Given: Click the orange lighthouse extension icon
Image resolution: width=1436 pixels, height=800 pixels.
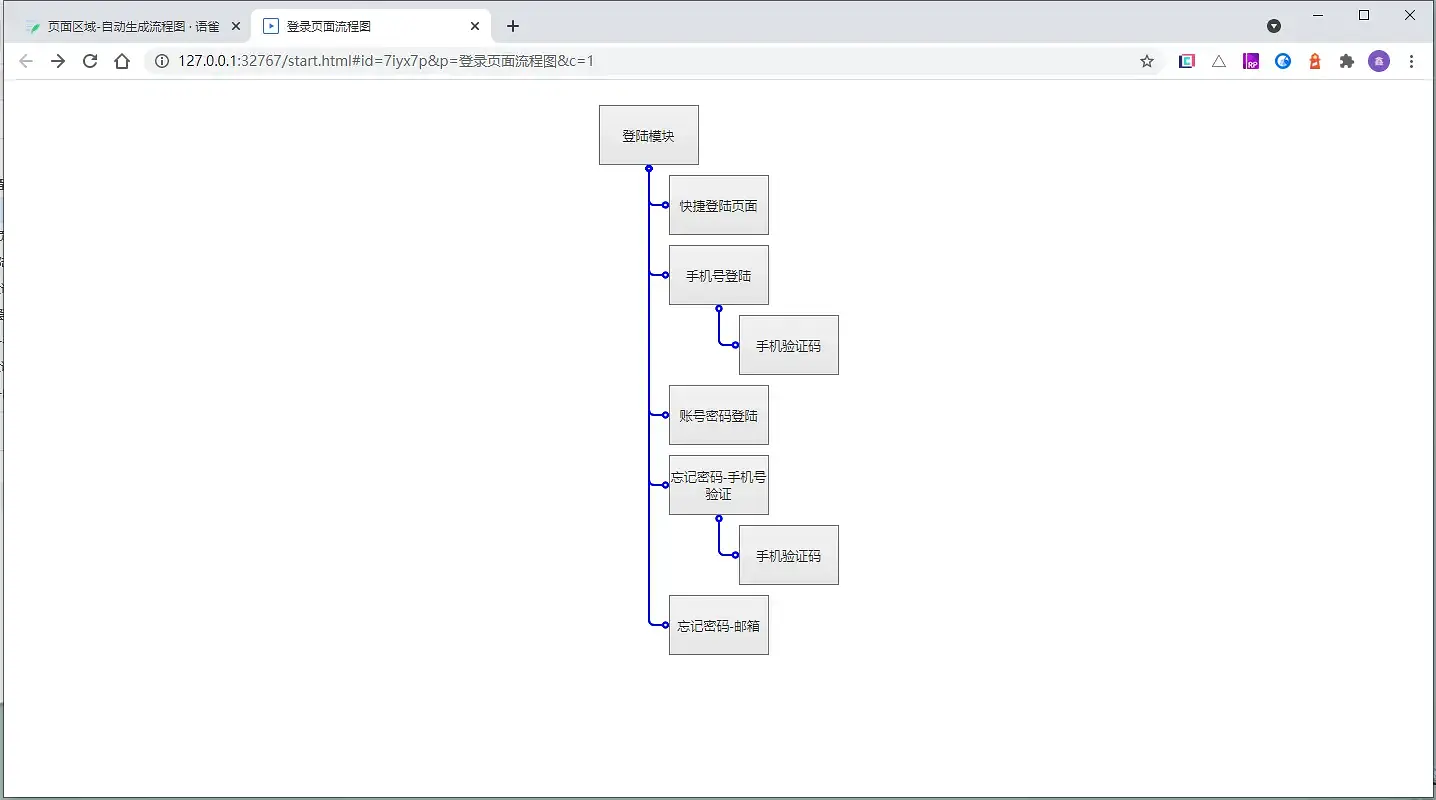Looking at the screenshot, I should [1315, 61].
